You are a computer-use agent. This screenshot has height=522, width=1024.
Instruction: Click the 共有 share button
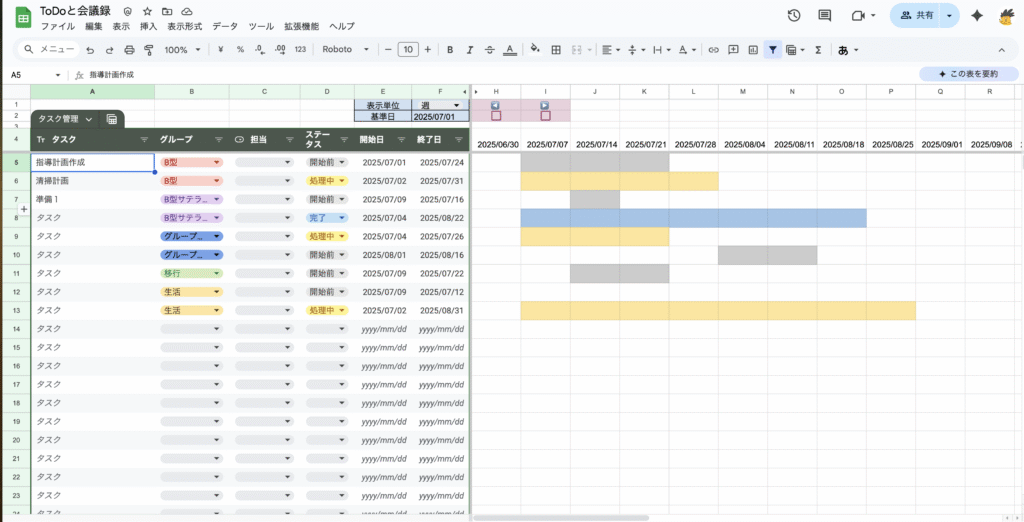click(916, 16)
